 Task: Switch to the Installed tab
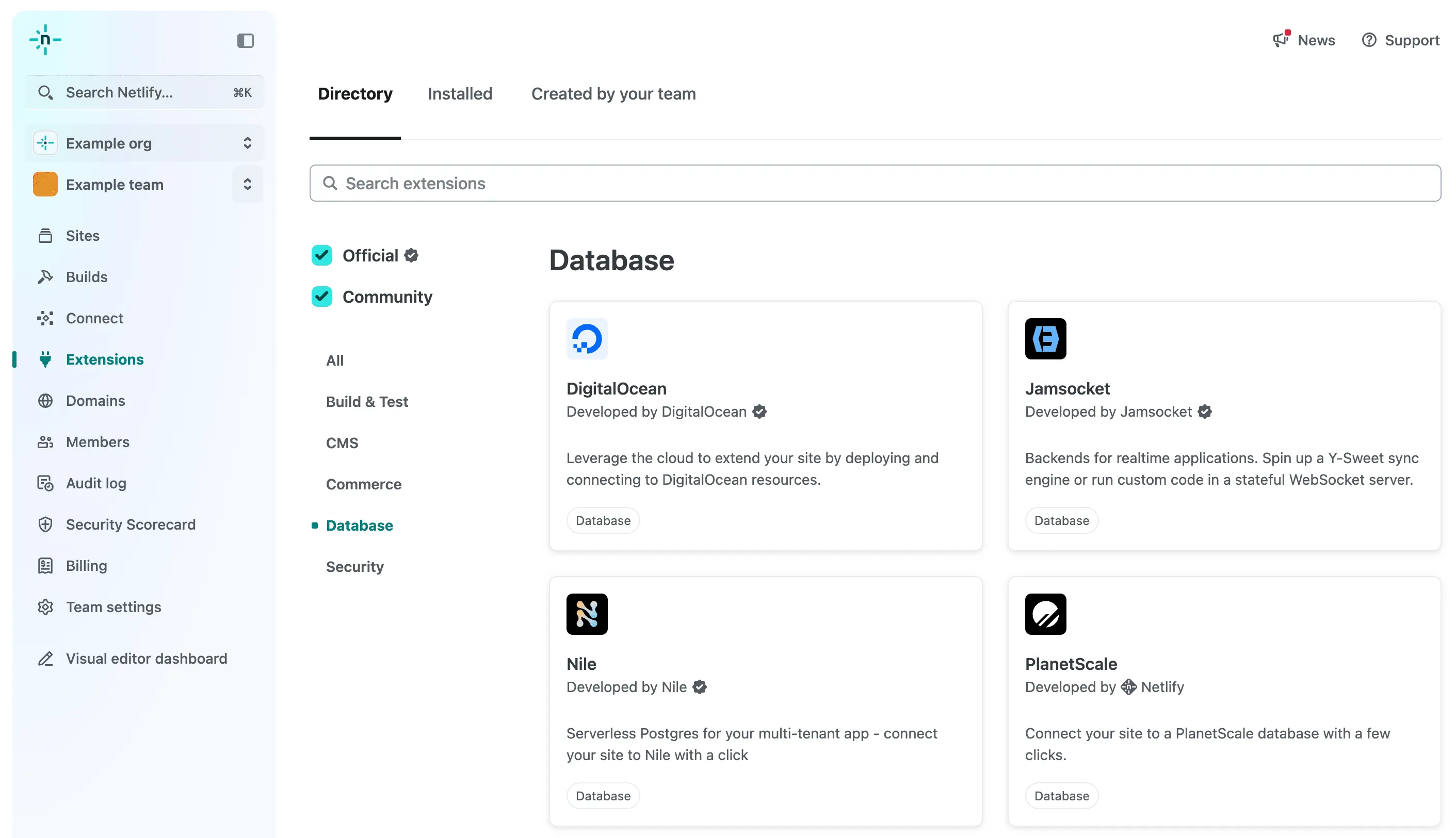(459, 94)
